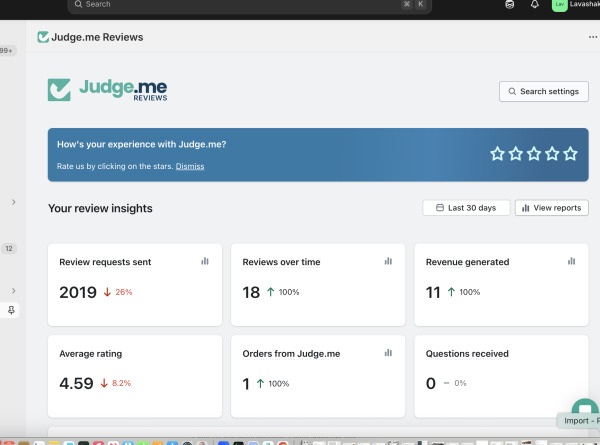Rate Judge.me five stars

[x=570, y=154]
